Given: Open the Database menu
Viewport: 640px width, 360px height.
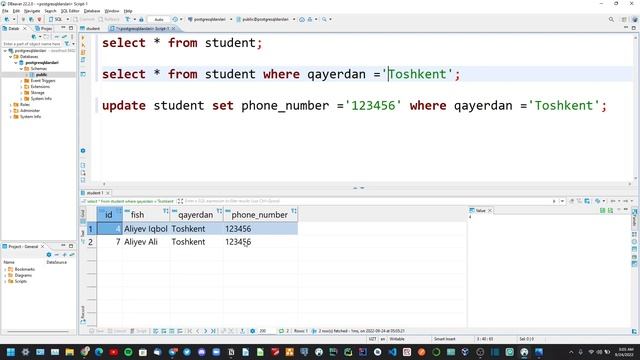Looking at the screenshot, I should point(92,11).
